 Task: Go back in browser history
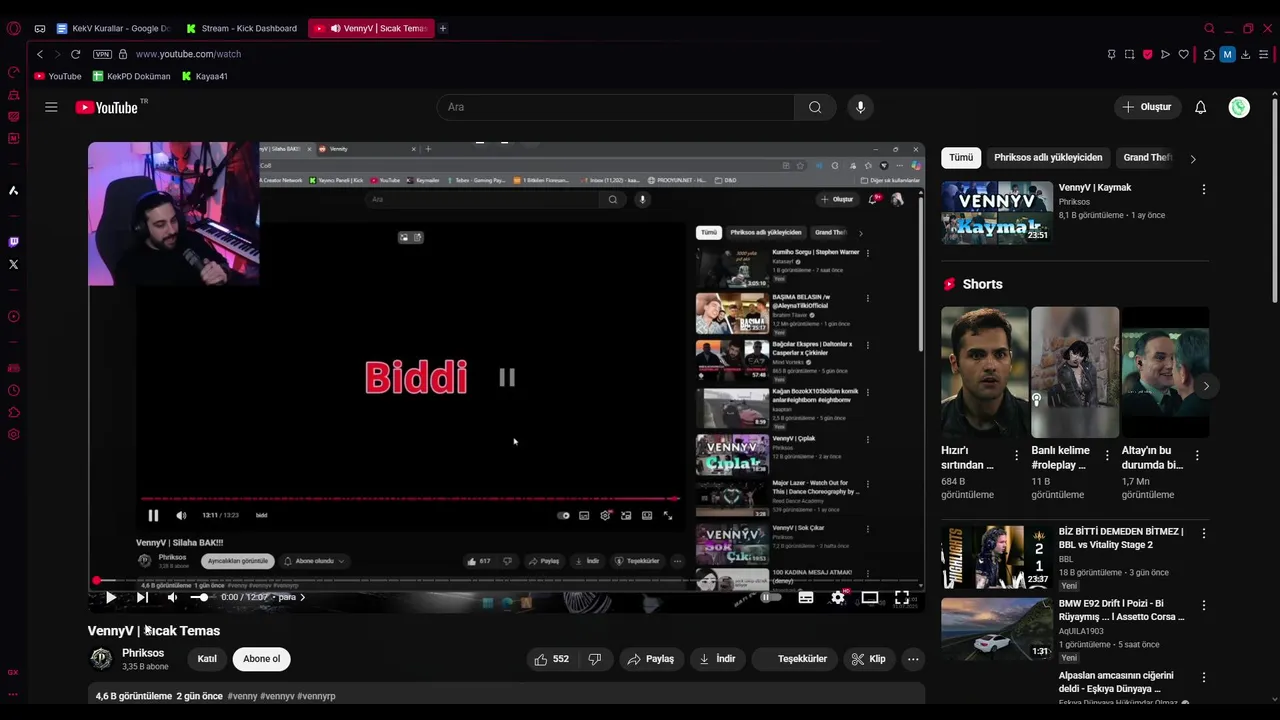coord(40,54)
